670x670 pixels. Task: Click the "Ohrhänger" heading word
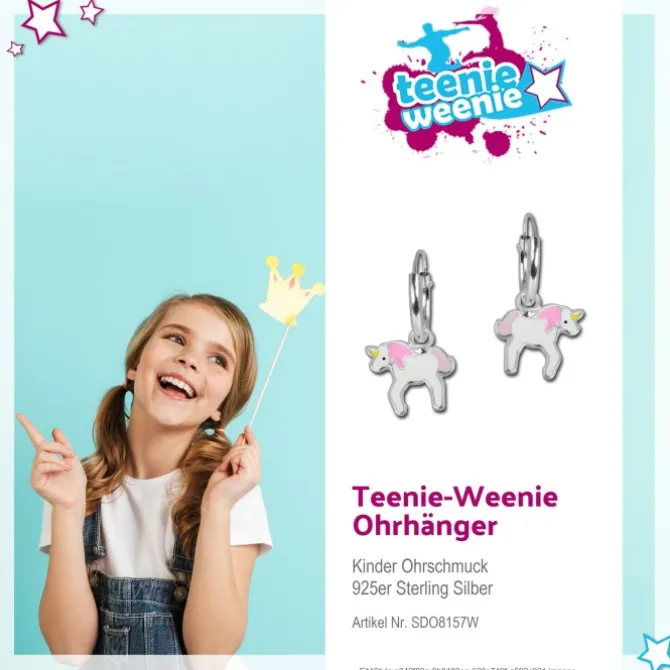(x=425, y=526)
